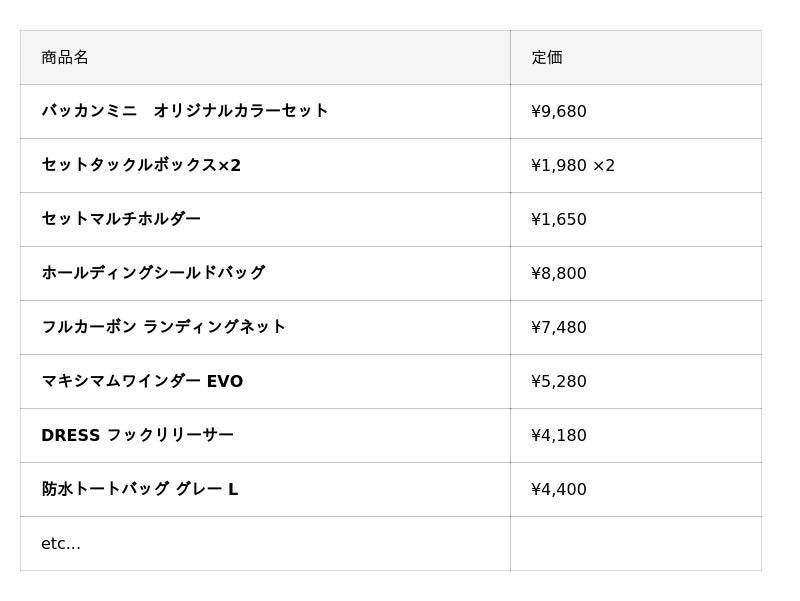Click the ¥1,650 price cell
The height and width of the screenshot is (601, 800).
pos(559,220)
